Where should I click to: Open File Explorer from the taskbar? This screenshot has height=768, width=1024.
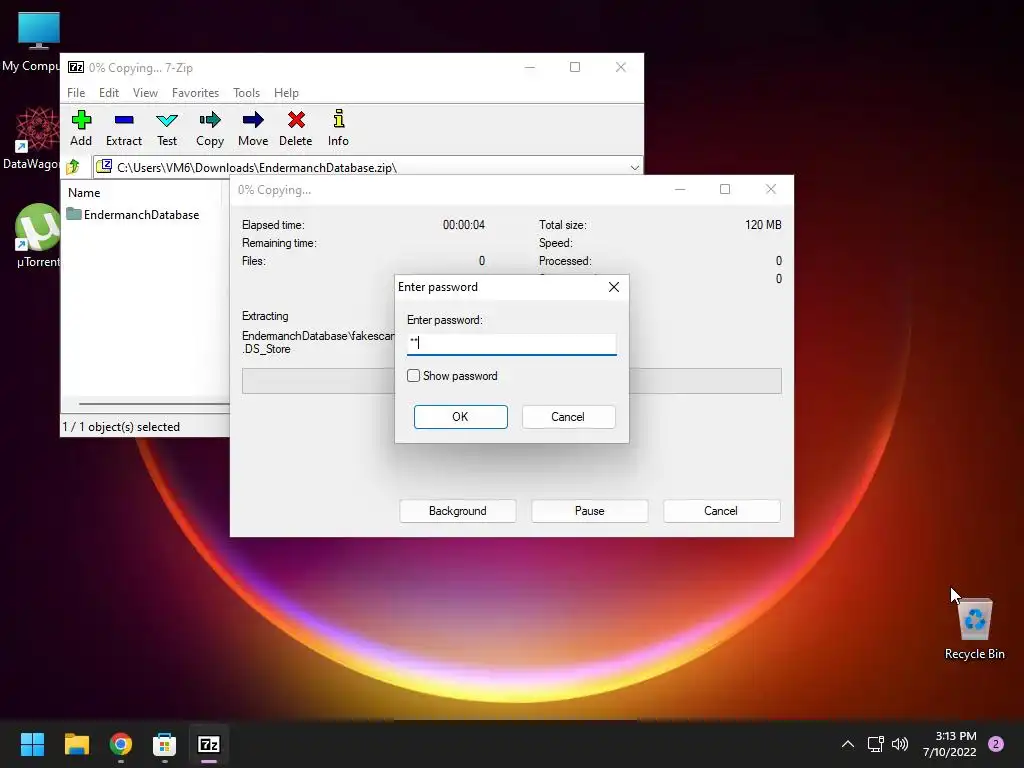(x=76, y=744)
